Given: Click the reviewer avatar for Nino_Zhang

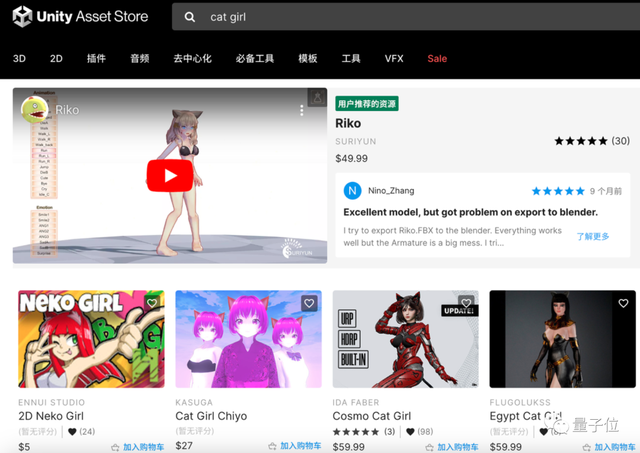Looking at the screenshot, I should point(352,190).
